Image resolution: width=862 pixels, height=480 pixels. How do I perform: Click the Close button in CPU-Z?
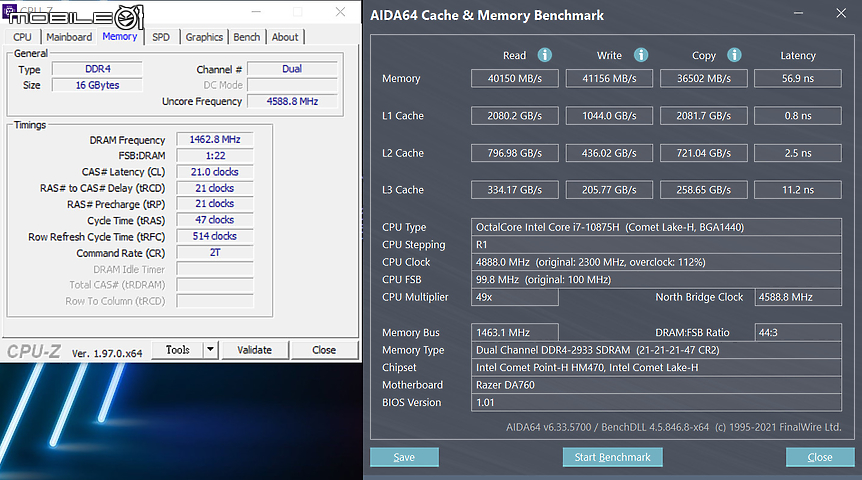(324, 350)
